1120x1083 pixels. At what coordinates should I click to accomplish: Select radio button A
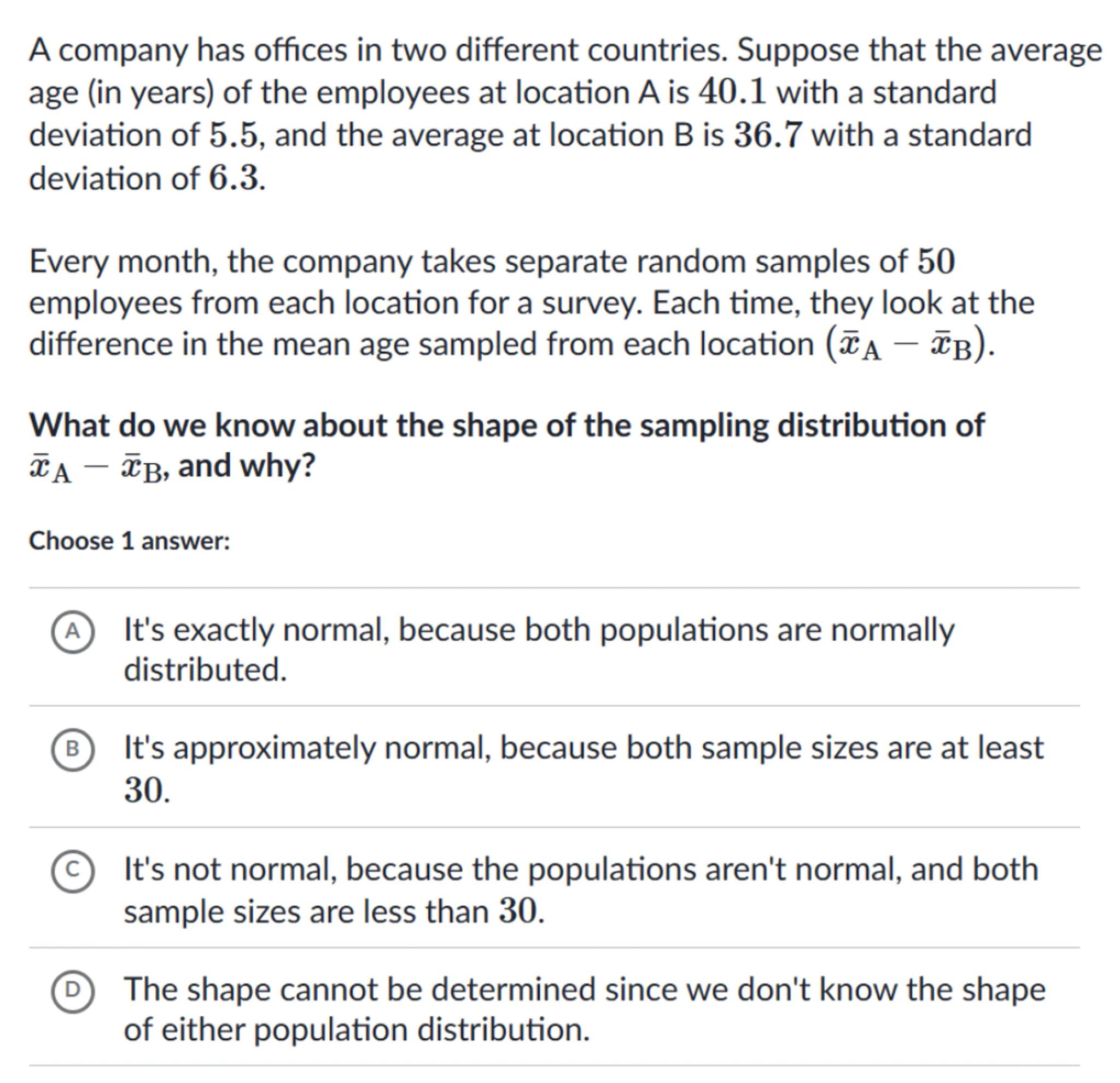click(x=73, y=632)
